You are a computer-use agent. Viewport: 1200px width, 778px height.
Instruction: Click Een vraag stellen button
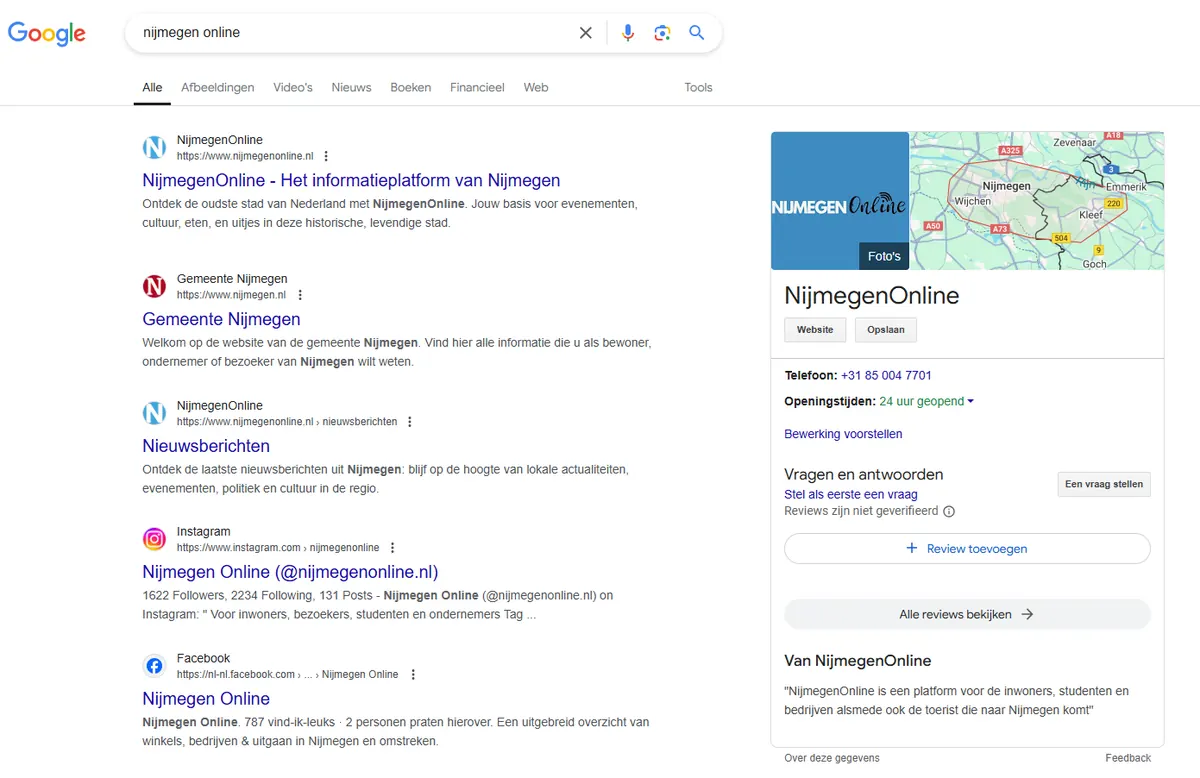[1104, 484]
